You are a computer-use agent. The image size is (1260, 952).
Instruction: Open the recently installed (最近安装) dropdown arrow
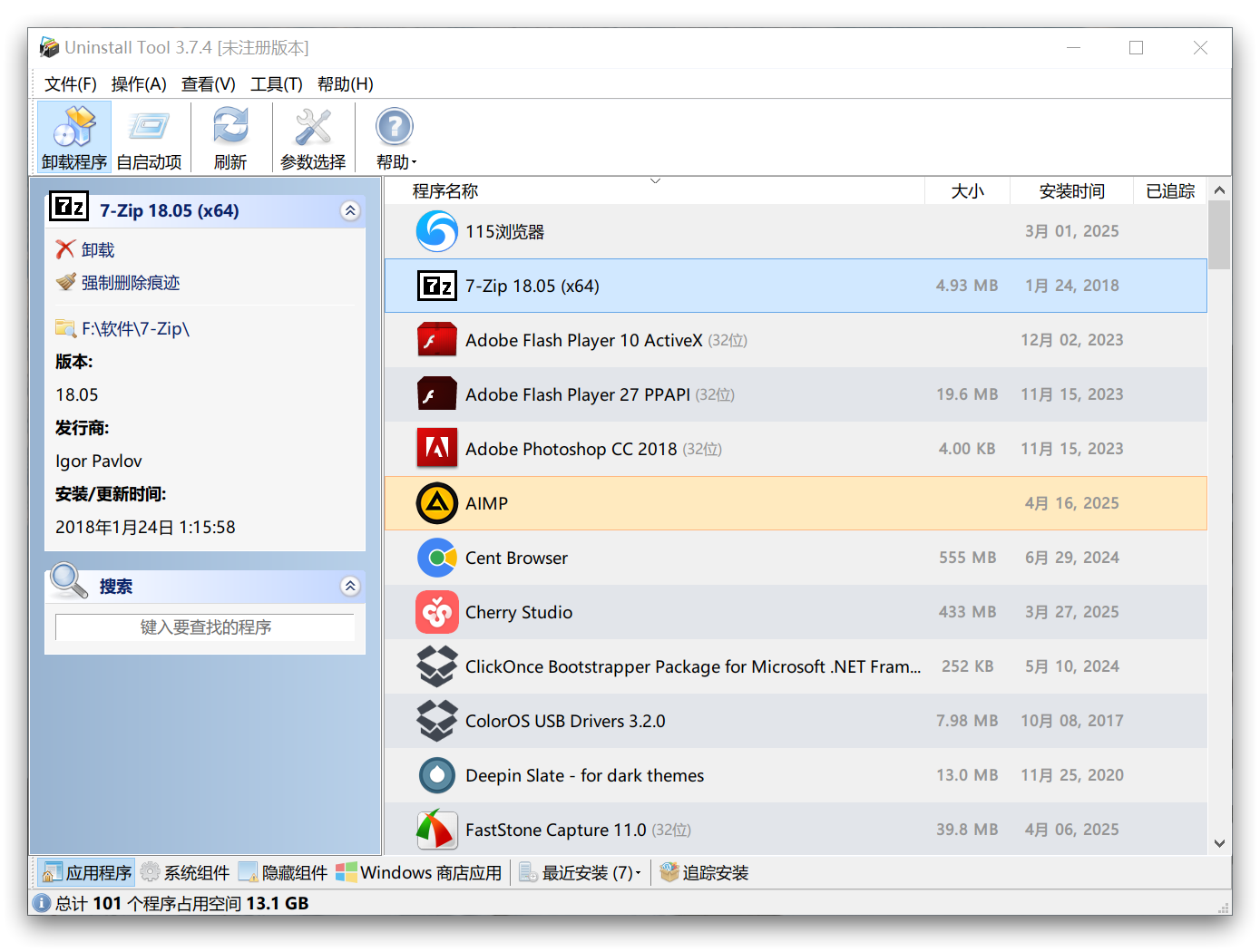click(638, 873)
